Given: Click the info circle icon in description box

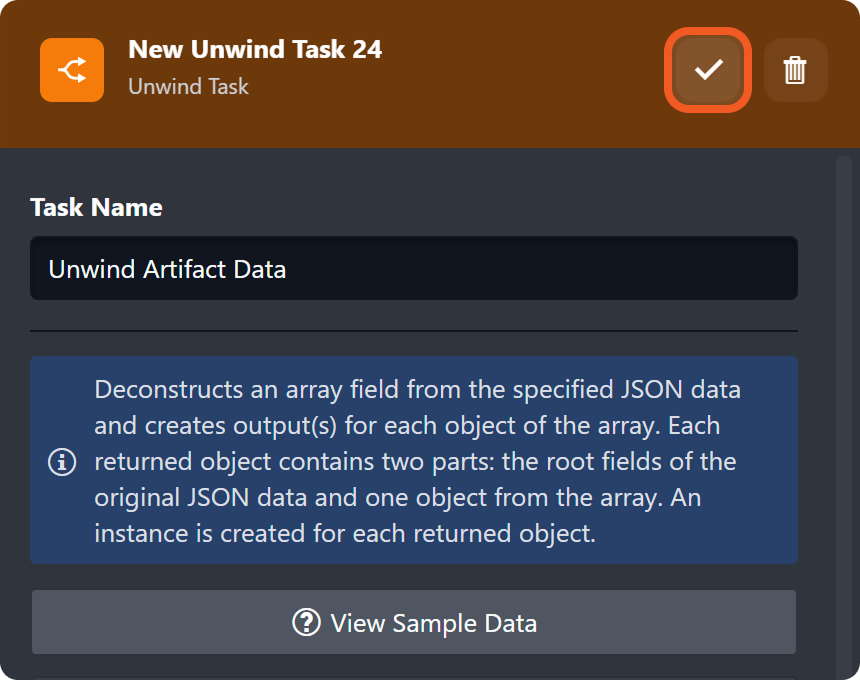Looking at the screenshot, I should point(62,462).
